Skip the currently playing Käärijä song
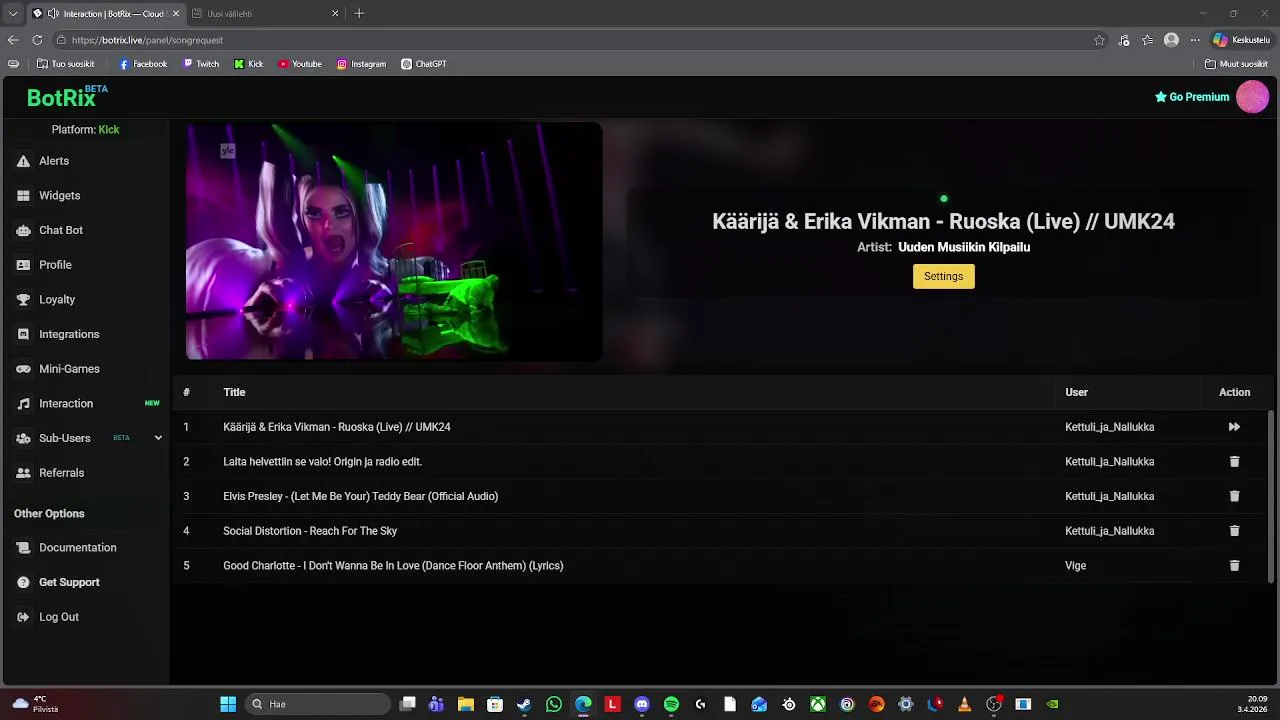 pyautogui.click(x=1234, y=427)
